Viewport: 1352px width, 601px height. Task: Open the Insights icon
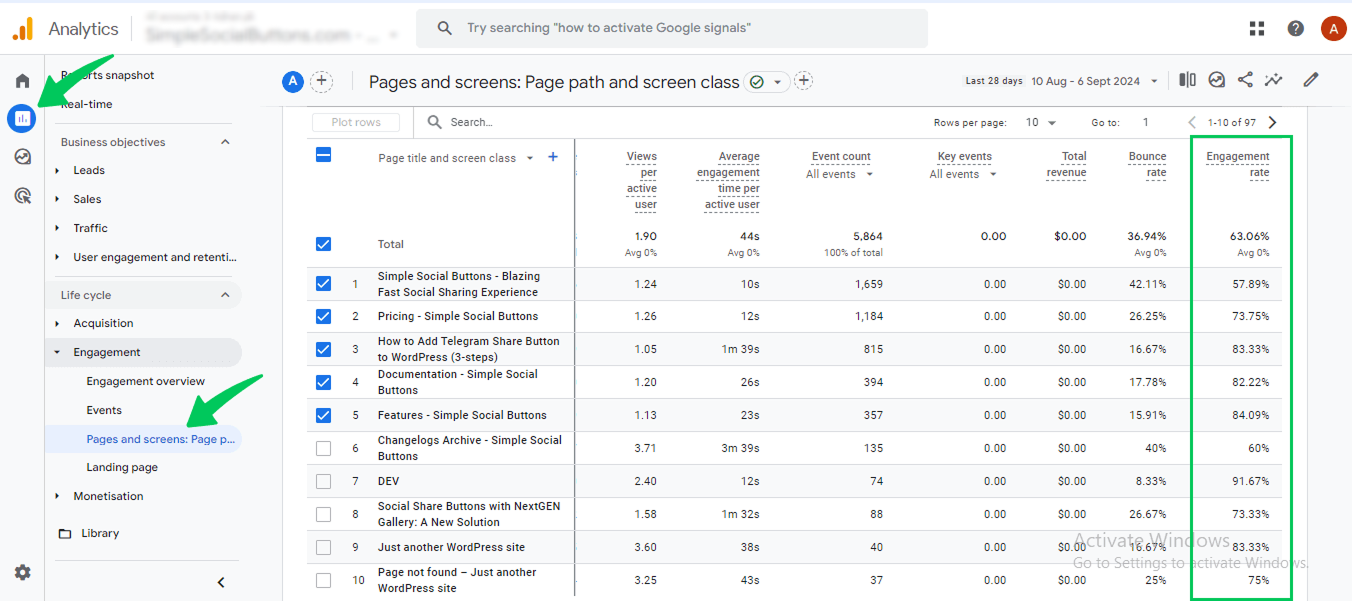[x=1217, y=80]
